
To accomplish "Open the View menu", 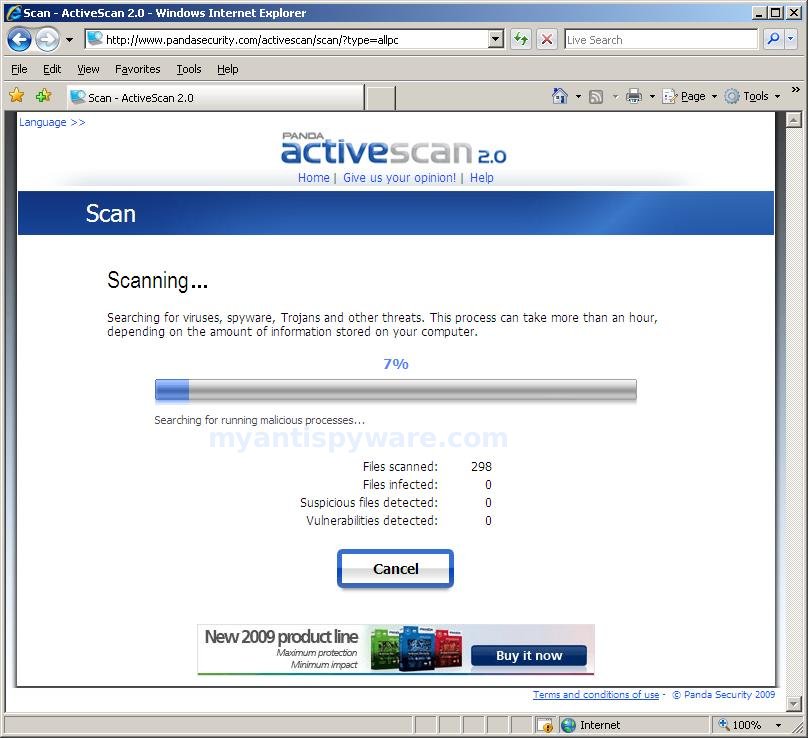I will [88, 69].
